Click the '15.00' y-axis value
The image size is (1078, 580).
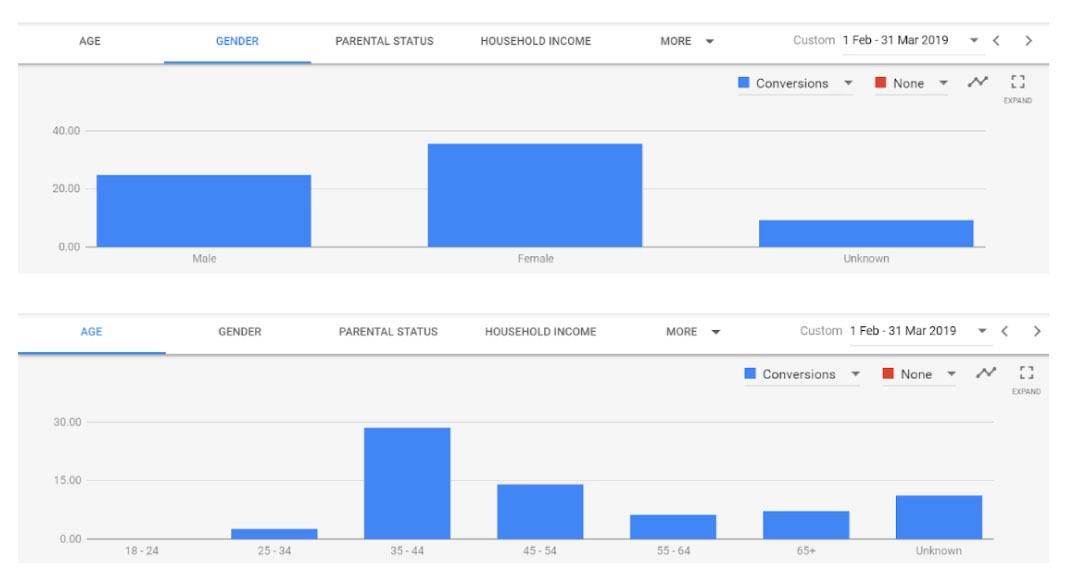tap(67, 480)
